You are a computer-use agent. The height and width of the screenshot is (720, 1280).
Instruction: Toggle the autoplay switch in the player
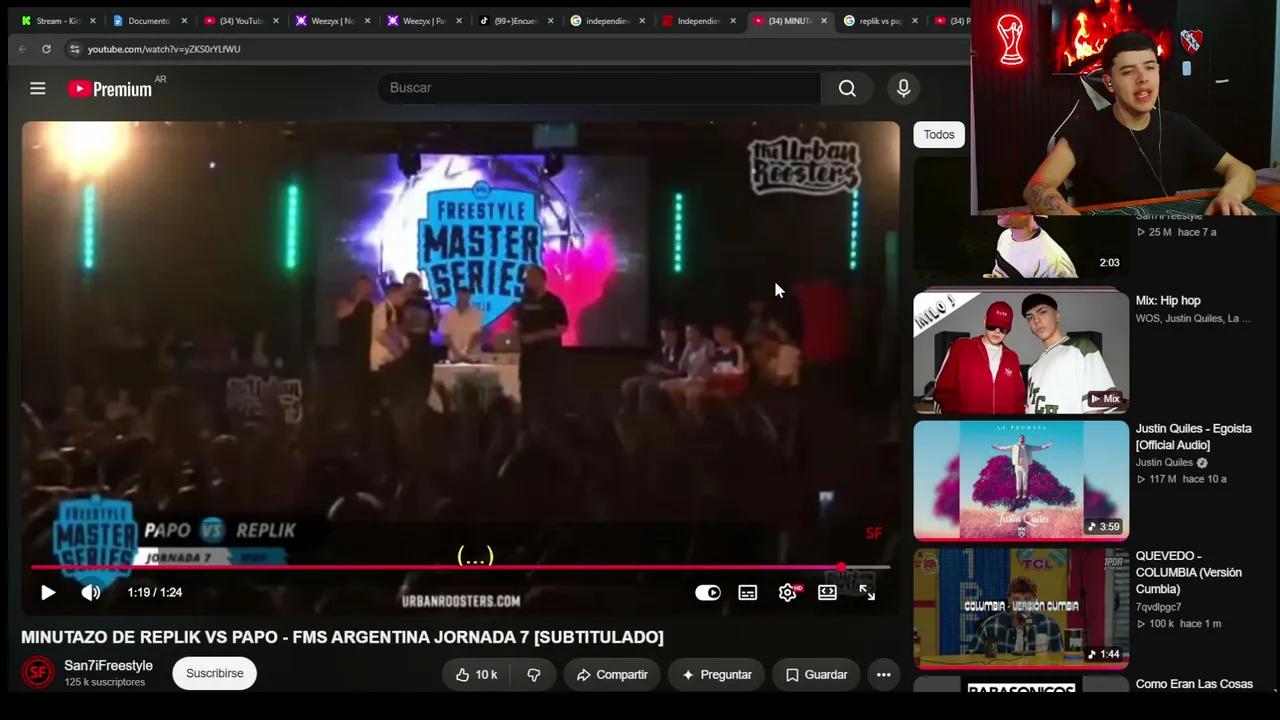point(708,592)
